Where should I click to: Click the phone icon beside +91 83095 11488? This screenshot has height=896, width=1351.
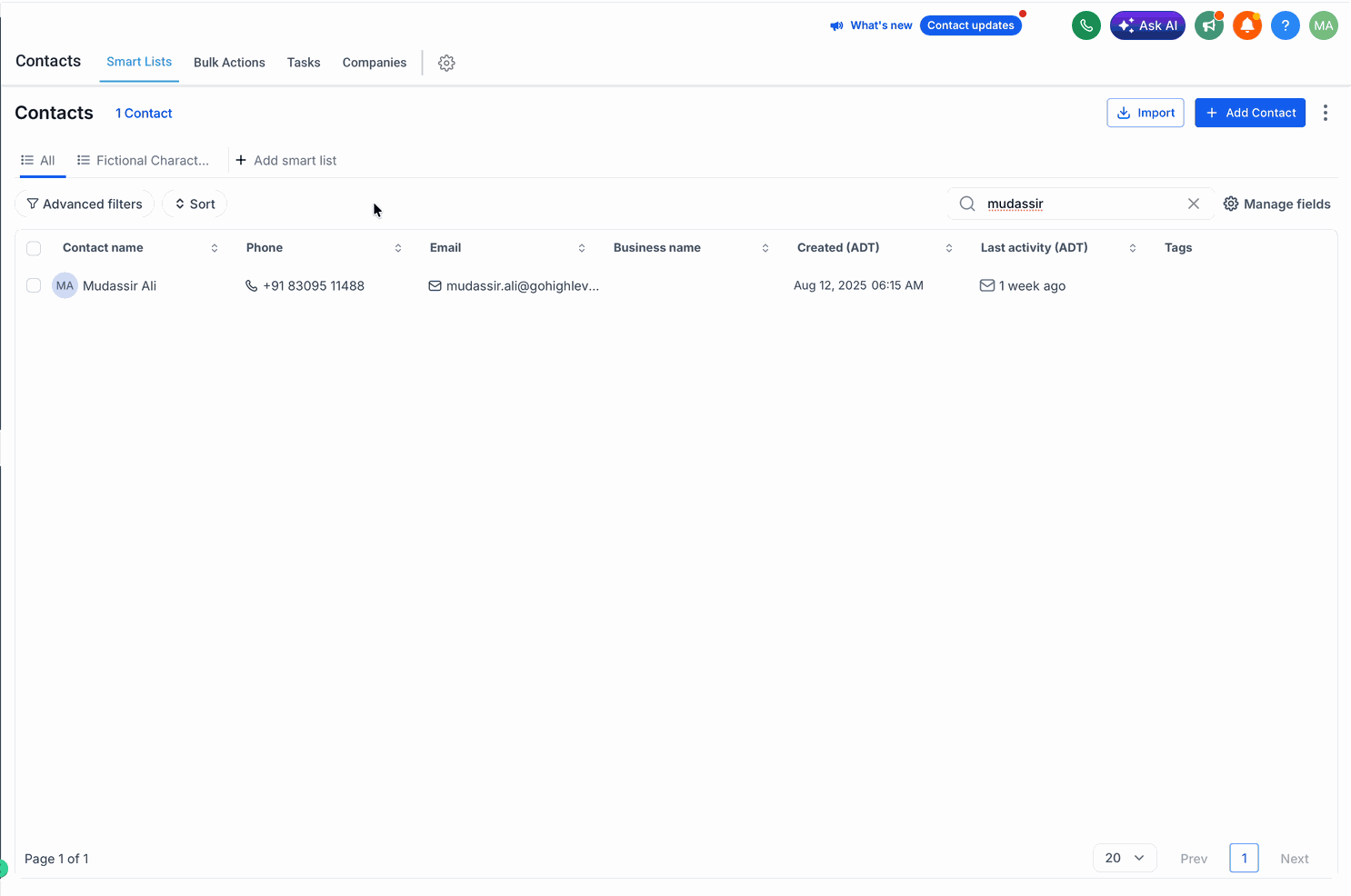[x=252, y=285]
